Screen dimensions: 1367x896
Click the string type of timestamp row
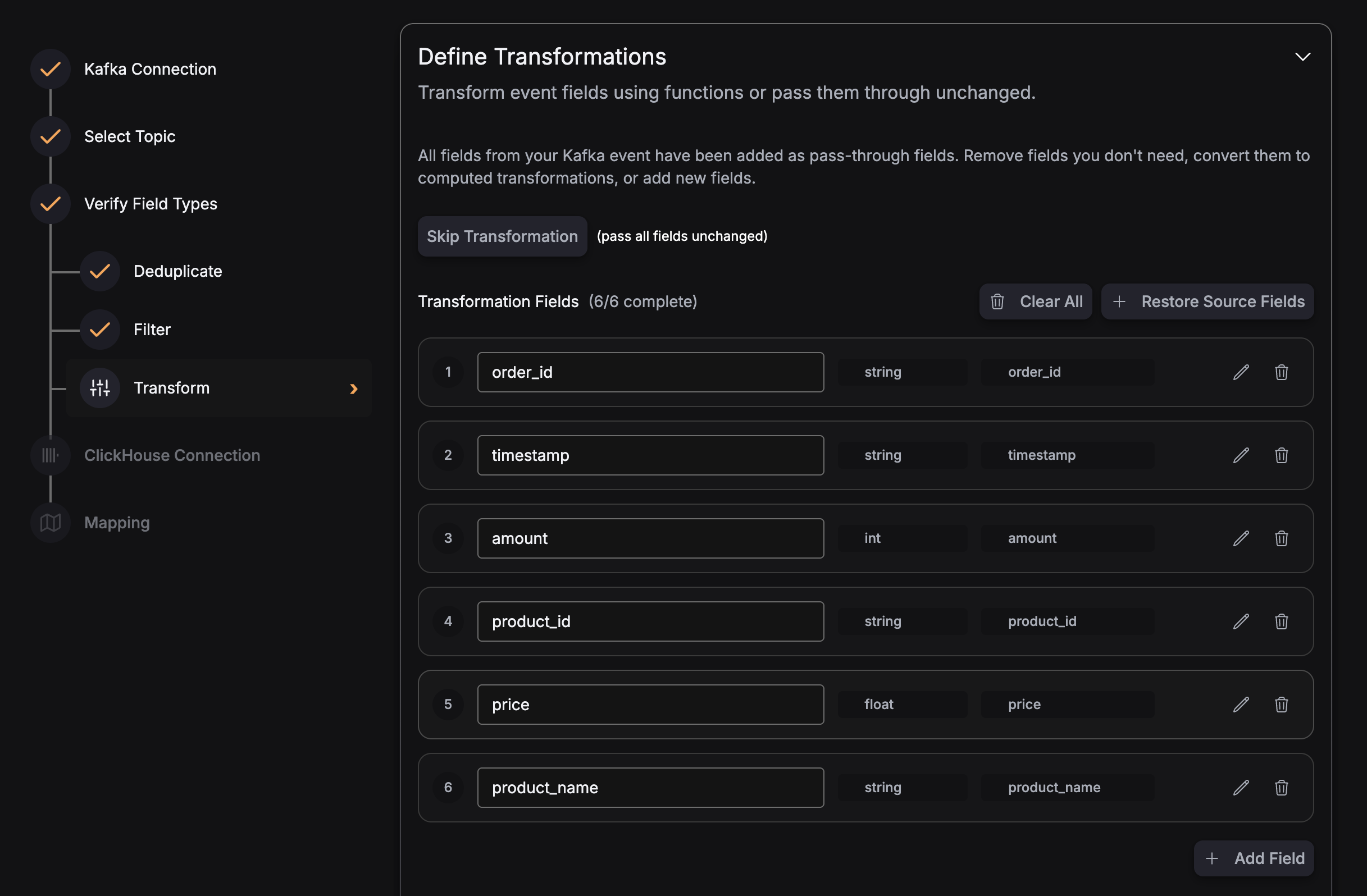(903, 455)
